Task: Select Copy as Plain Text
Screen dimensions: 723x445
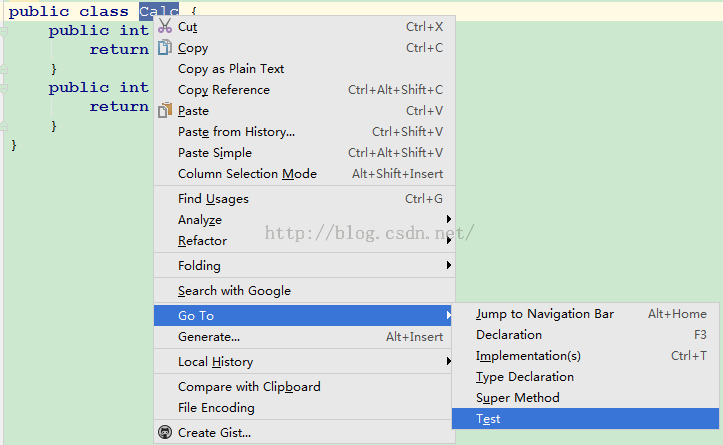Action: click(x=304, y=69)
